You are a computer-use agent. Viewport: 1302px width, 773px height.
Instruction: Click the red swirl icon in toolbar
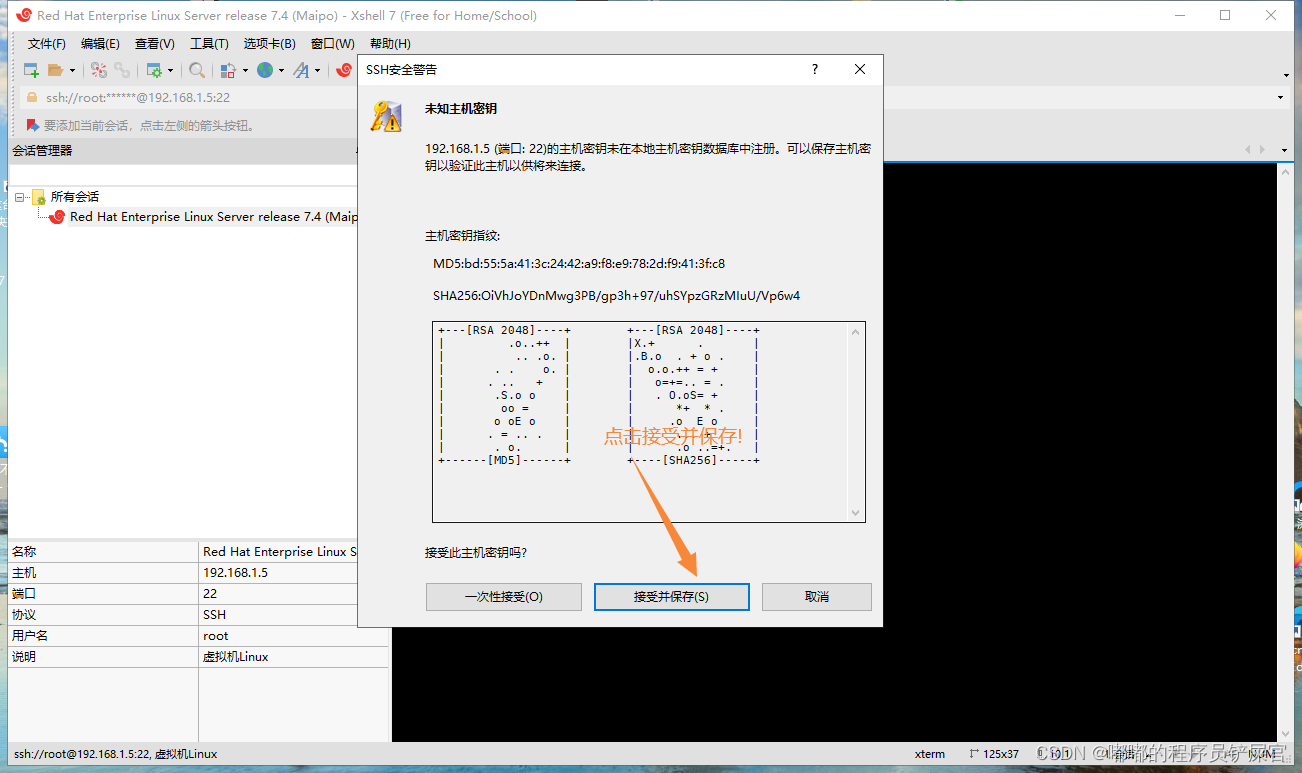point(344,70)
